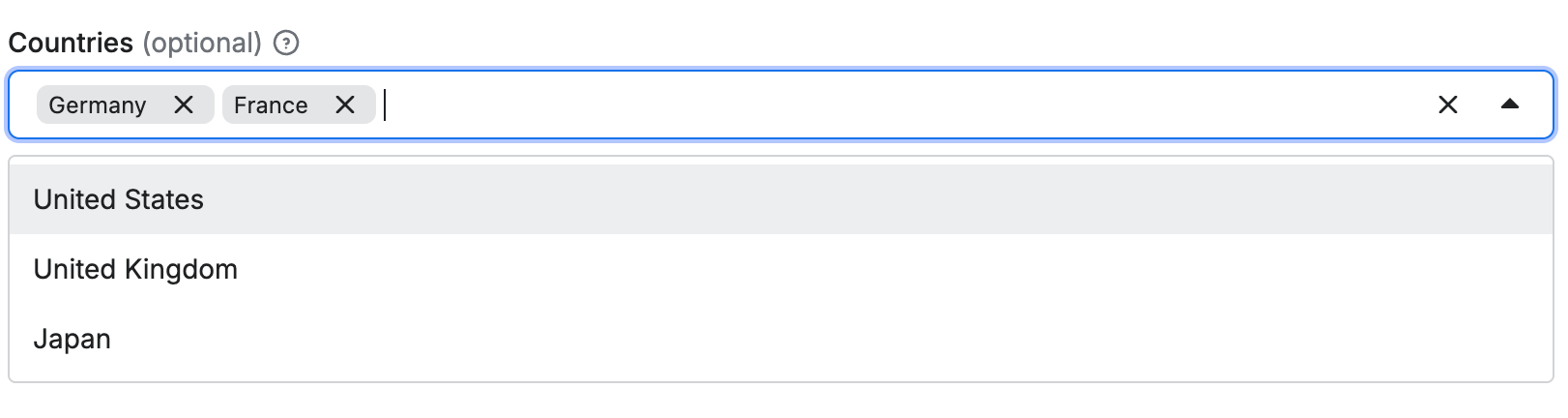The height and width of the screenshot is (418, 1568).
Task: Click the Germany chip label
Action: [x=98, y=105]
